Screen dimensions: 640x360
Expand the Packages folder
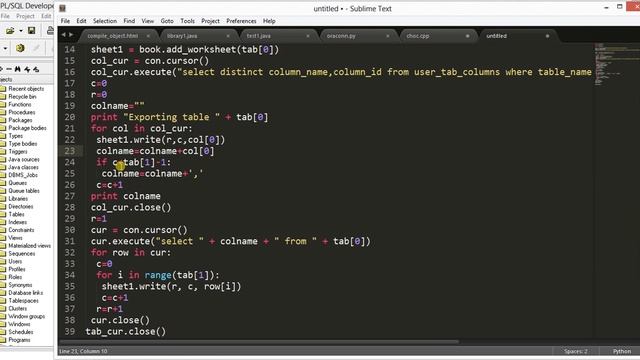[x=20, y=120]
